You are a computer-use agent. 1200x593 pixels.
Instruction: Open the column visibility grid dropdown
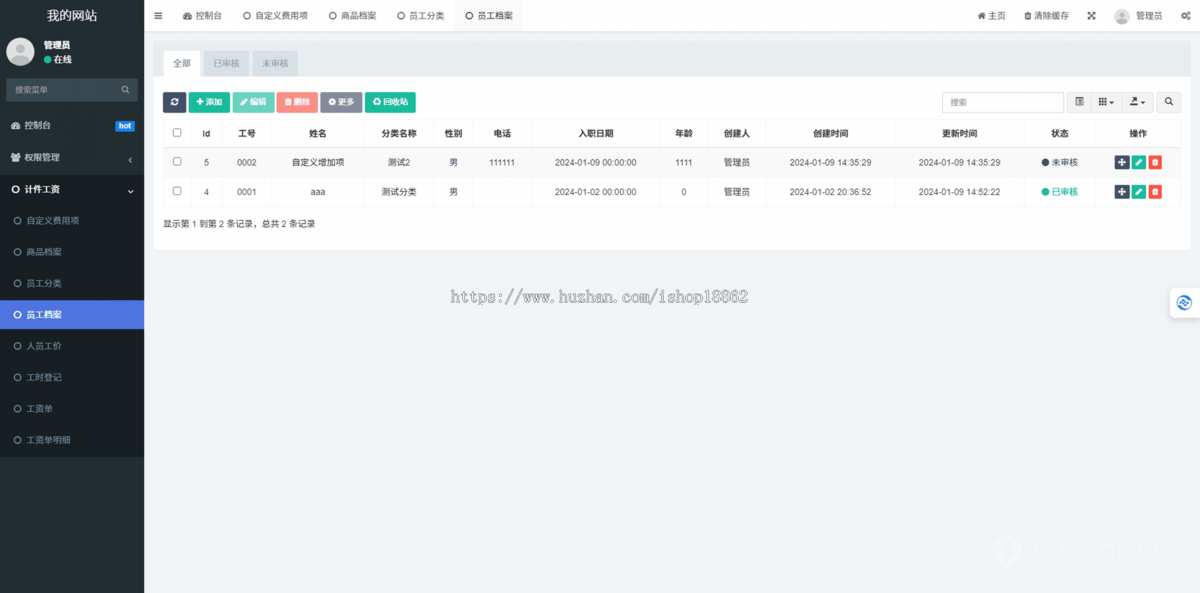(1103, 102)
